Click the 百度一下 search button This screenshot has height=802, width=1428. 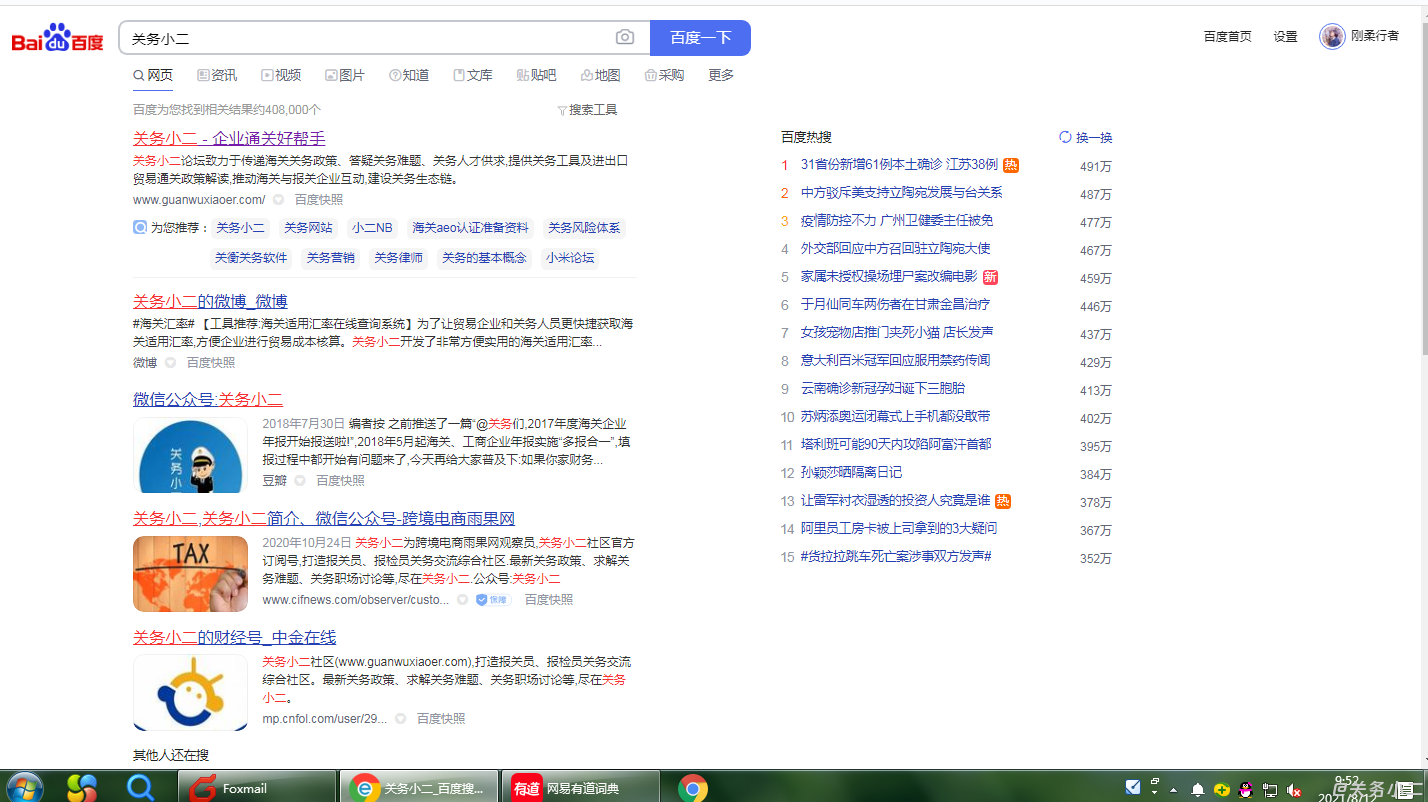pyautogui.click(x=700, y=38)
